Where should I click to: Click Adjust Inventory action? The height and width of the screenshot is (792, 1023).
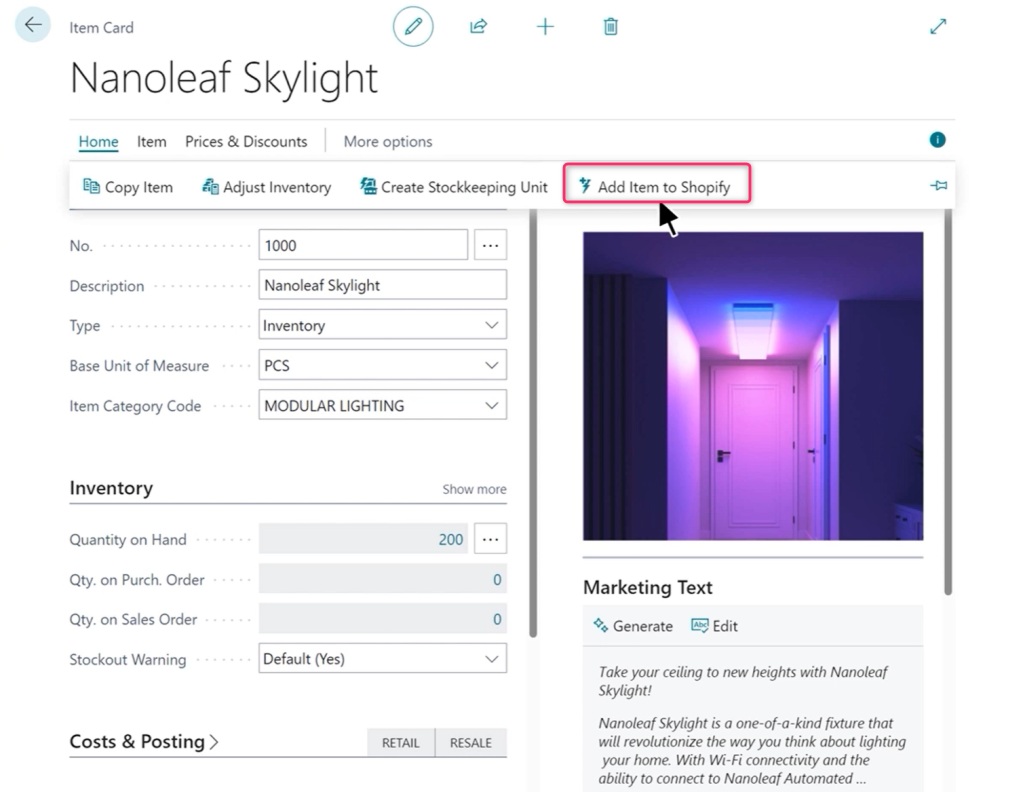coord(266,187)
